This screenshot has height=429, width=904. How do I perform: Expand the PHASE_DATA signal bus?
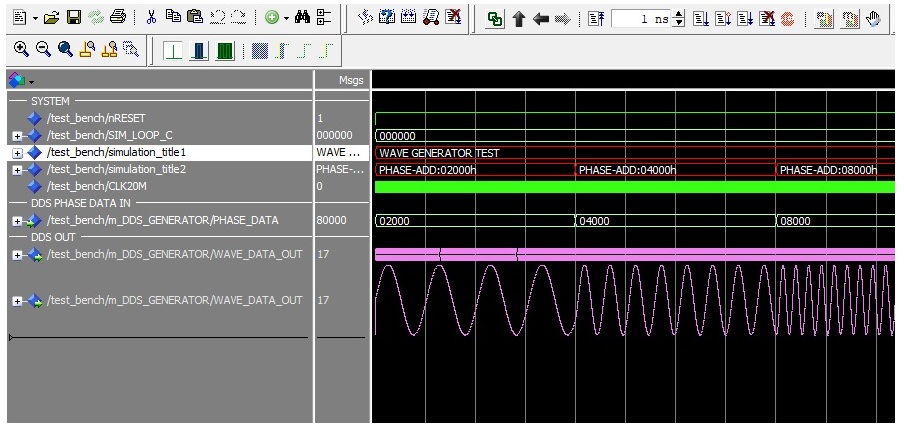17,221
